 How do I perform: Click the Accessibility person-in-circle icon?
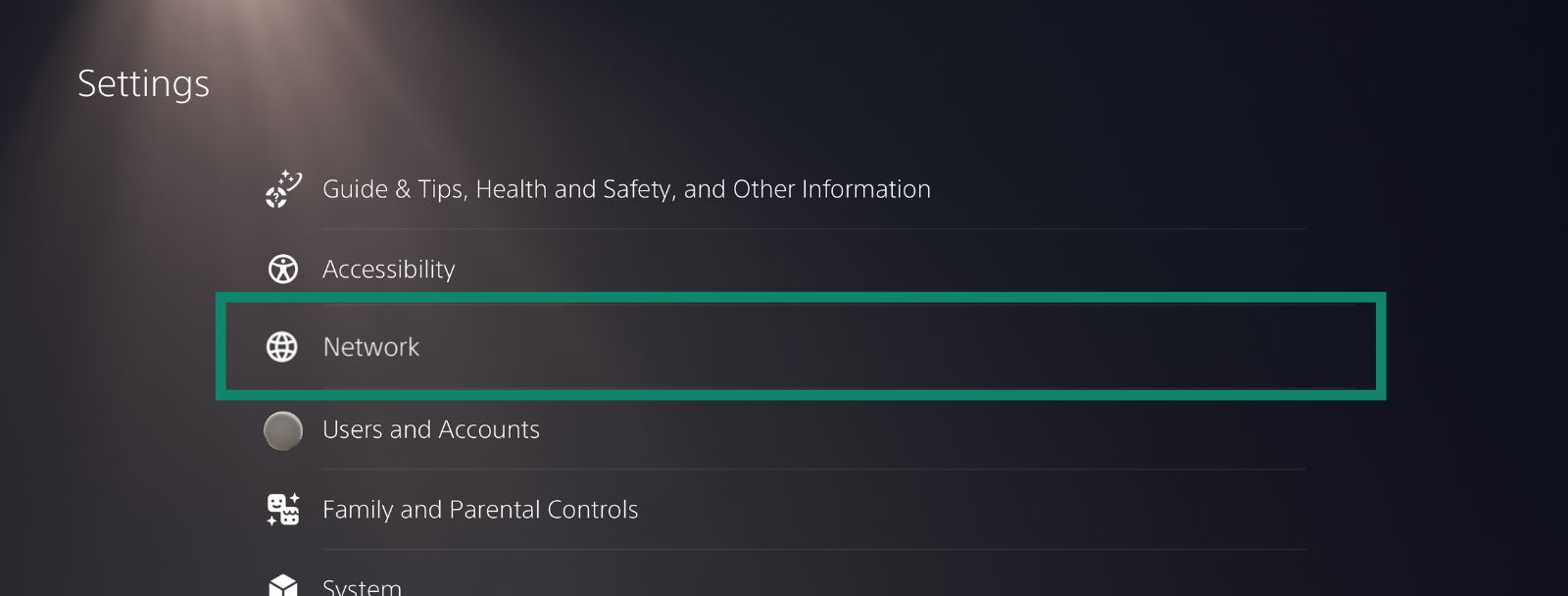point(283,269)
